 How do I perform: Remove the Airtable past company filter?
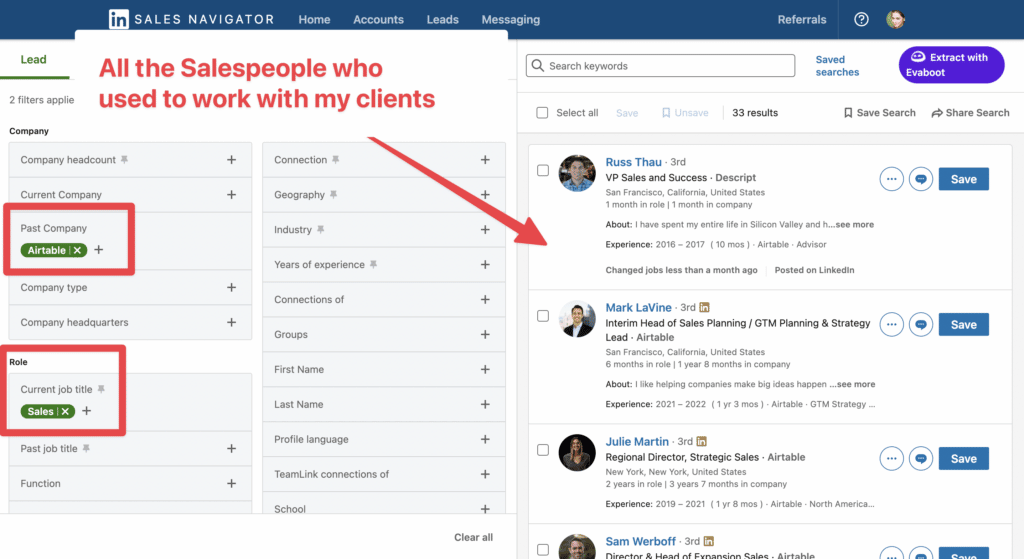(x=77, y=250)
